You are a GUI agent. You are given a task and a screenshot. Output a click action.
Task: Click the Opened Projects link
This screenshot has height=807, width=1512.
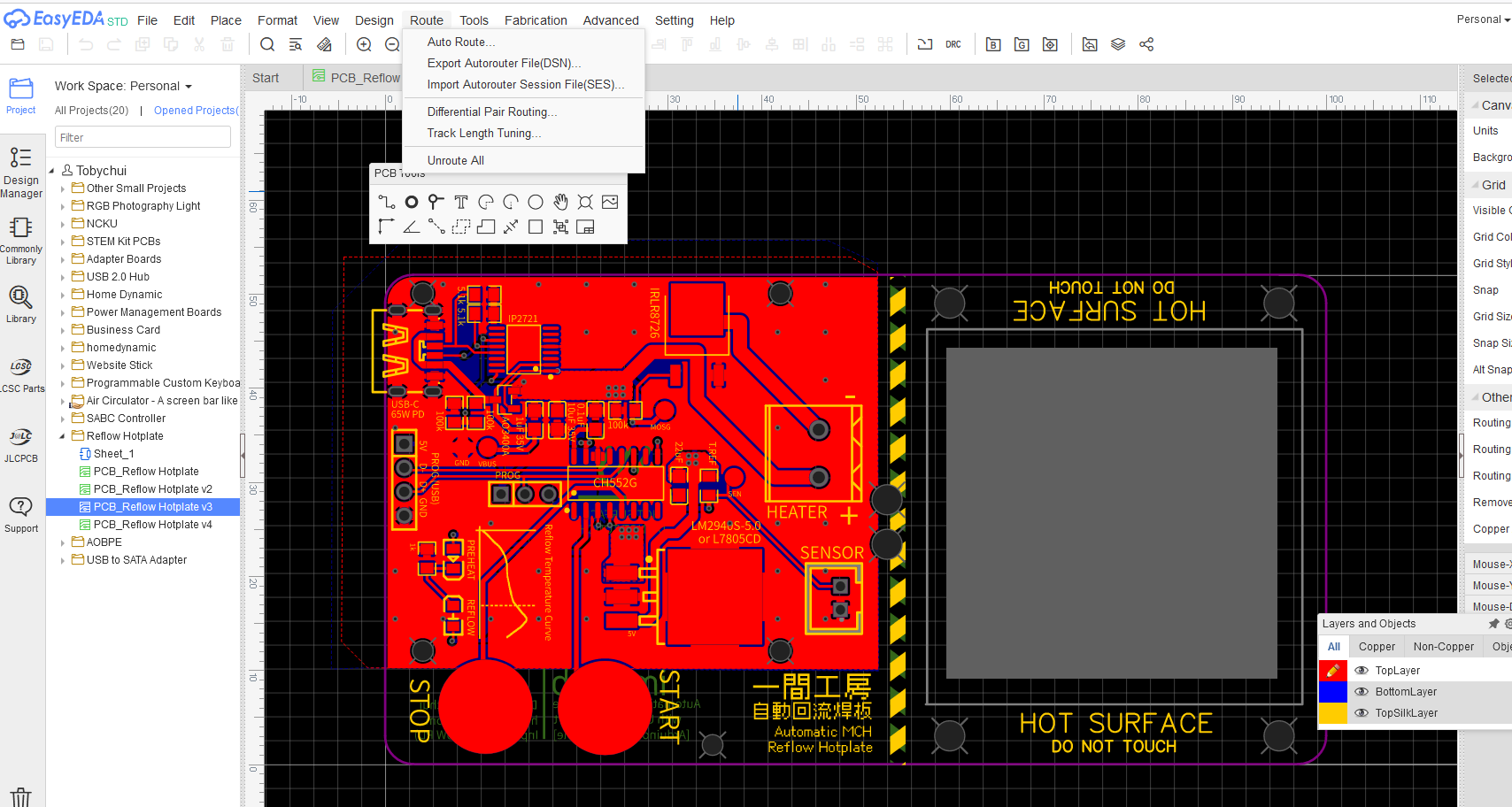[195, 110]
